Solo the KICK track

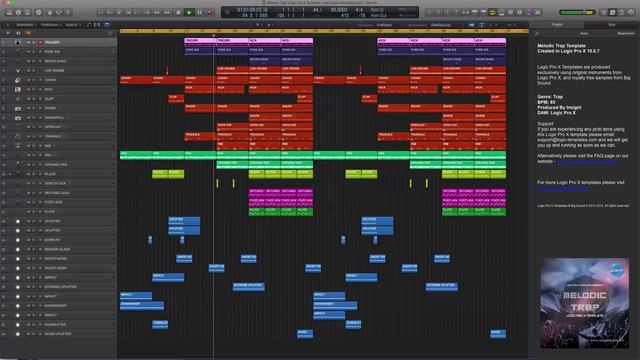tap(33, 89)
